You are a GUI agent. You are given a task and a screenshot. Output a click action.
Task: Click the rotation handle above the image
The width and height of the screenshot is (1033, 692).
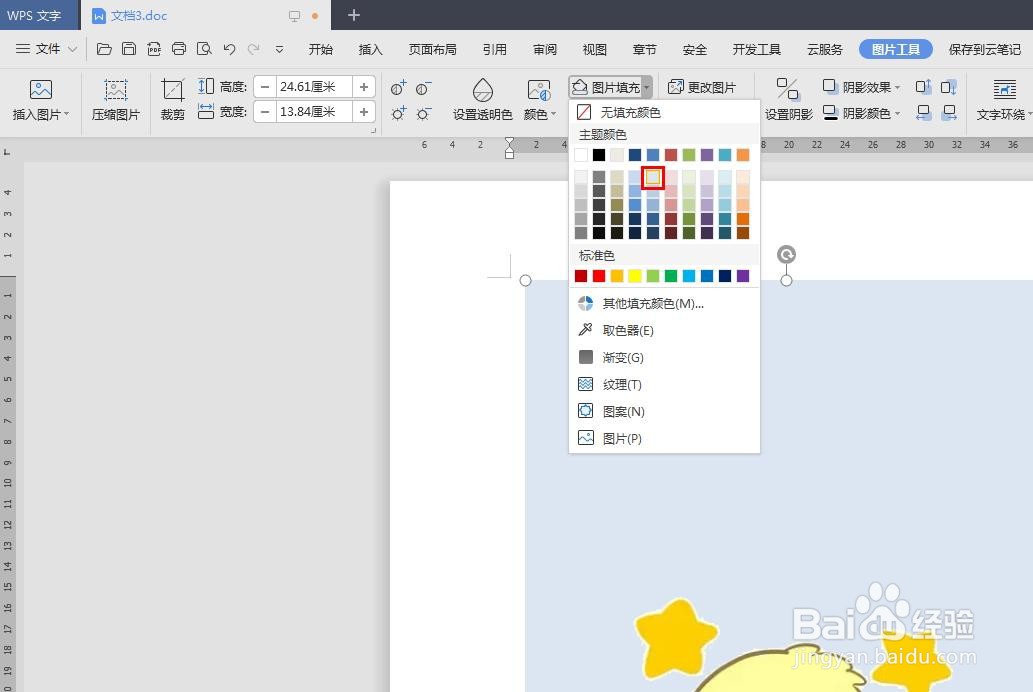786,254
